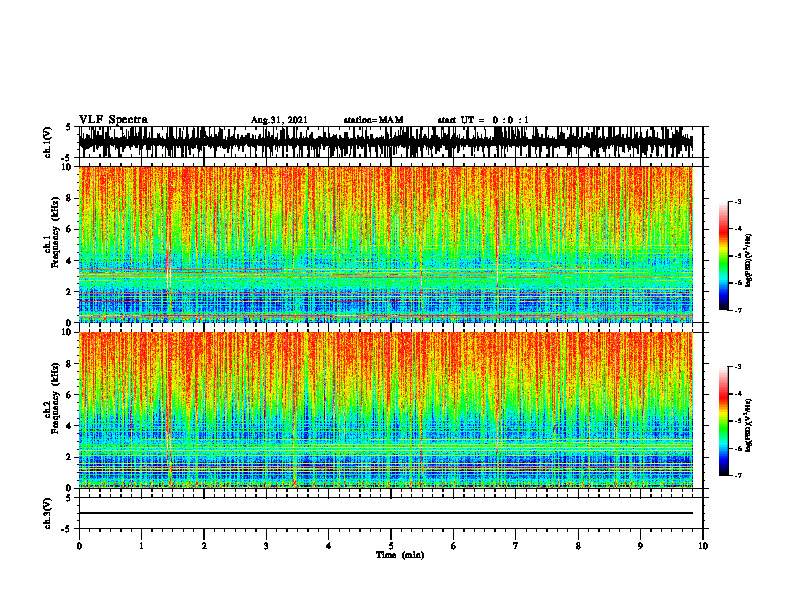Click time axis tick label "8"
The image size is (792, 612).
tap(578, 546)
